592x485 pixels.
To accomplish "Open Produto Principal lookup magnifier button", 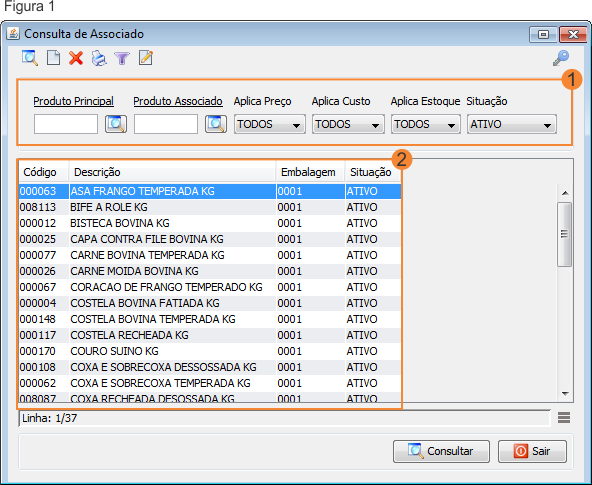I will coord(116,124).
